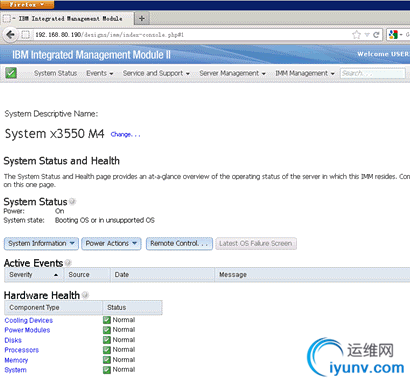Click the 'Welcome USER' text in header
This screenshot has width=410, height=384.
[x=383, y=54]
